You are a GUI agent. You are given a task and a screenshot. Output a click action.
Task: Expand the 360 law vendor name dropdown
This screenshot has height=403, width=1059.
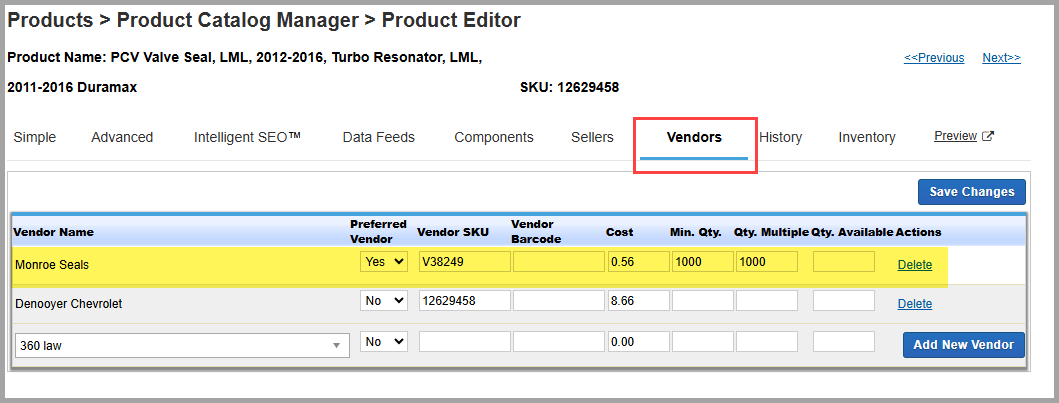[182, 346]
